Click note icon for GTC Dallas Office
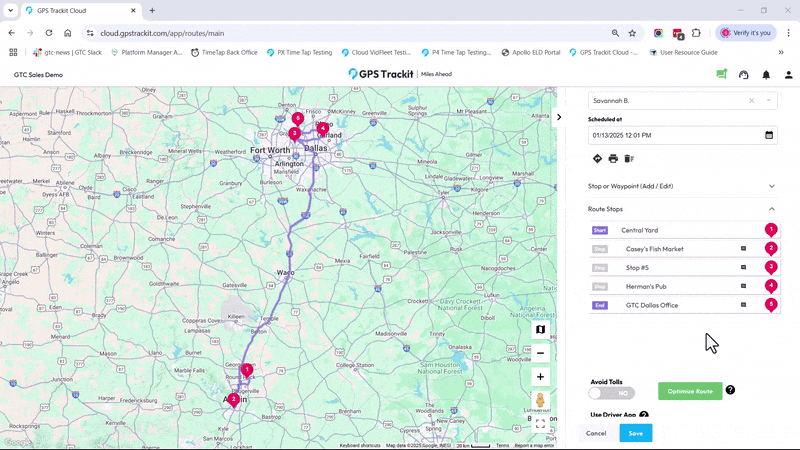800x450 pixels. [x=743, y=305]
